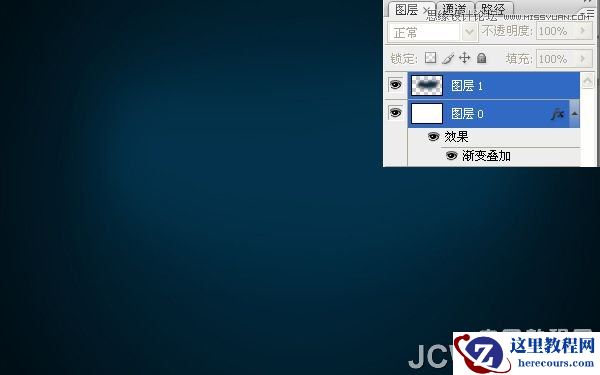Open the opacity slider arrow
The height and width of the screenshot is (375, 600).
[x=584, y=31]
